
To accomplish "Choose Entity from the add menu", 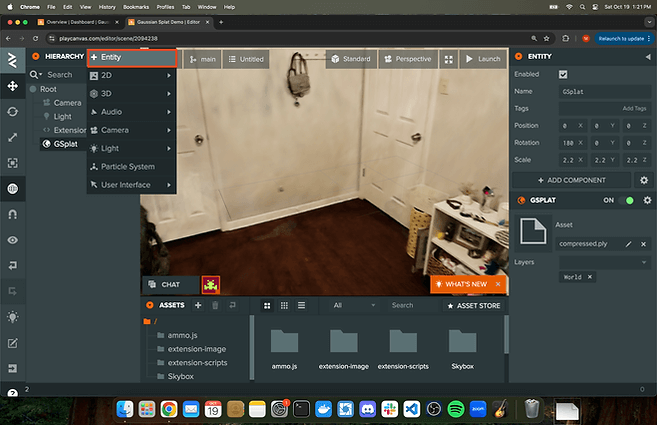I will point(132,58).
